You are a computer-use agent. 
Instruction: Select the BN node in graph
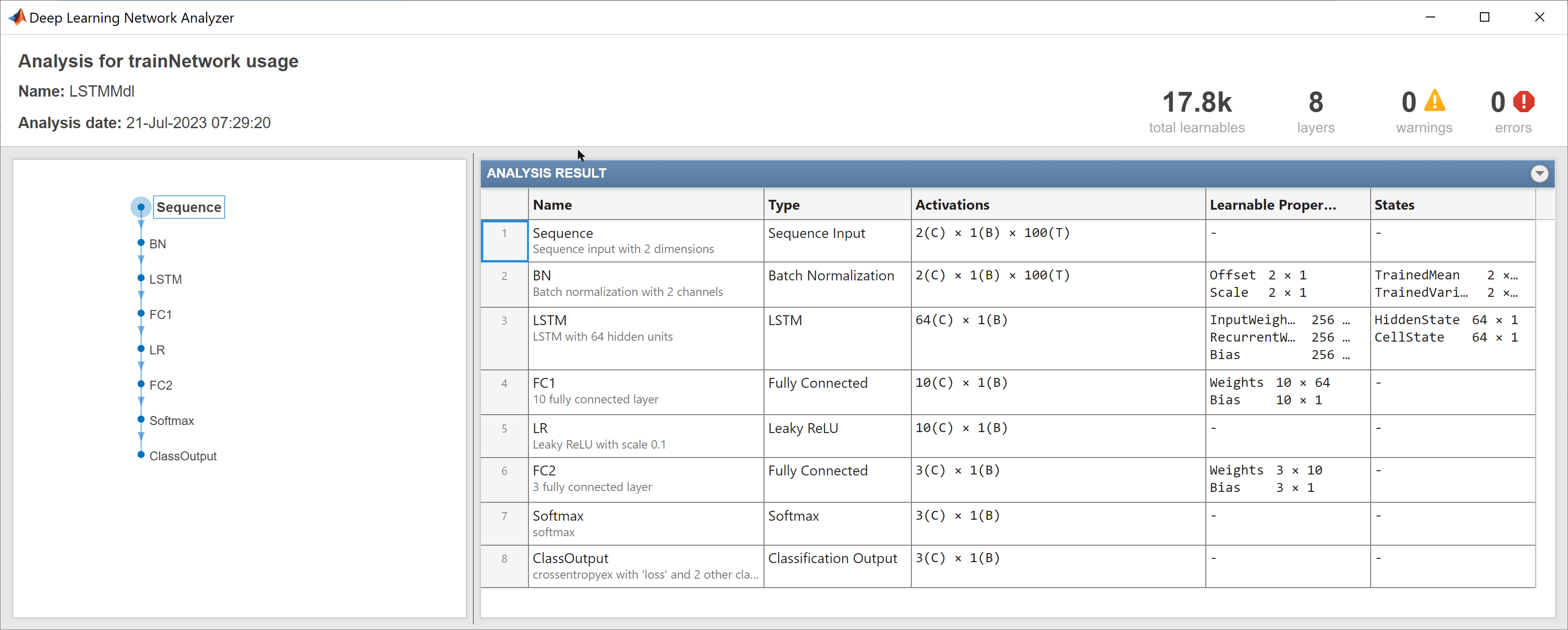[x=157, y=244]
